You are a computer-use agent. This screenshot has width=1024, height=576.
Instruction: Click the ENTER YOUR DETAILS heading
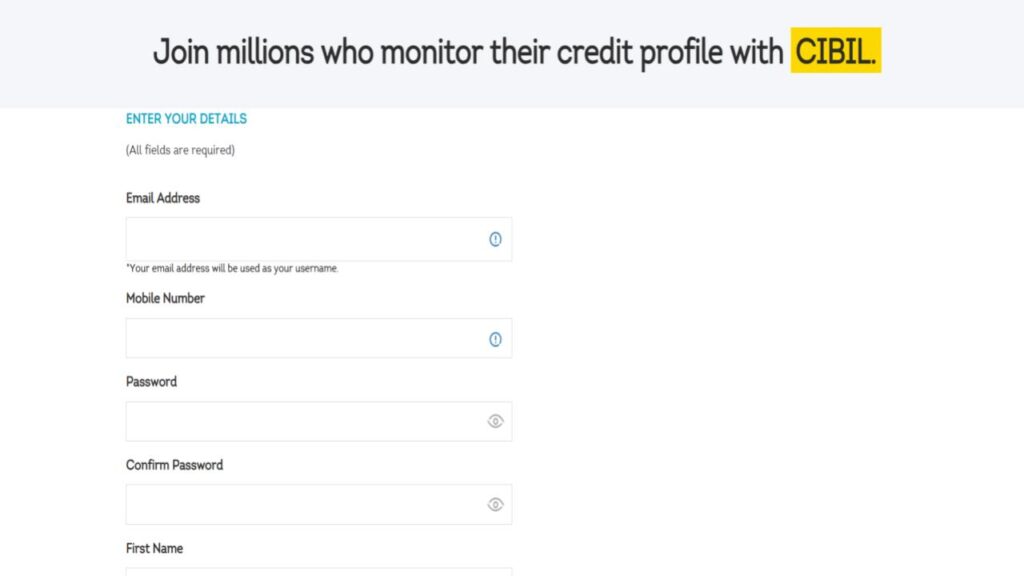coord(186,118)
